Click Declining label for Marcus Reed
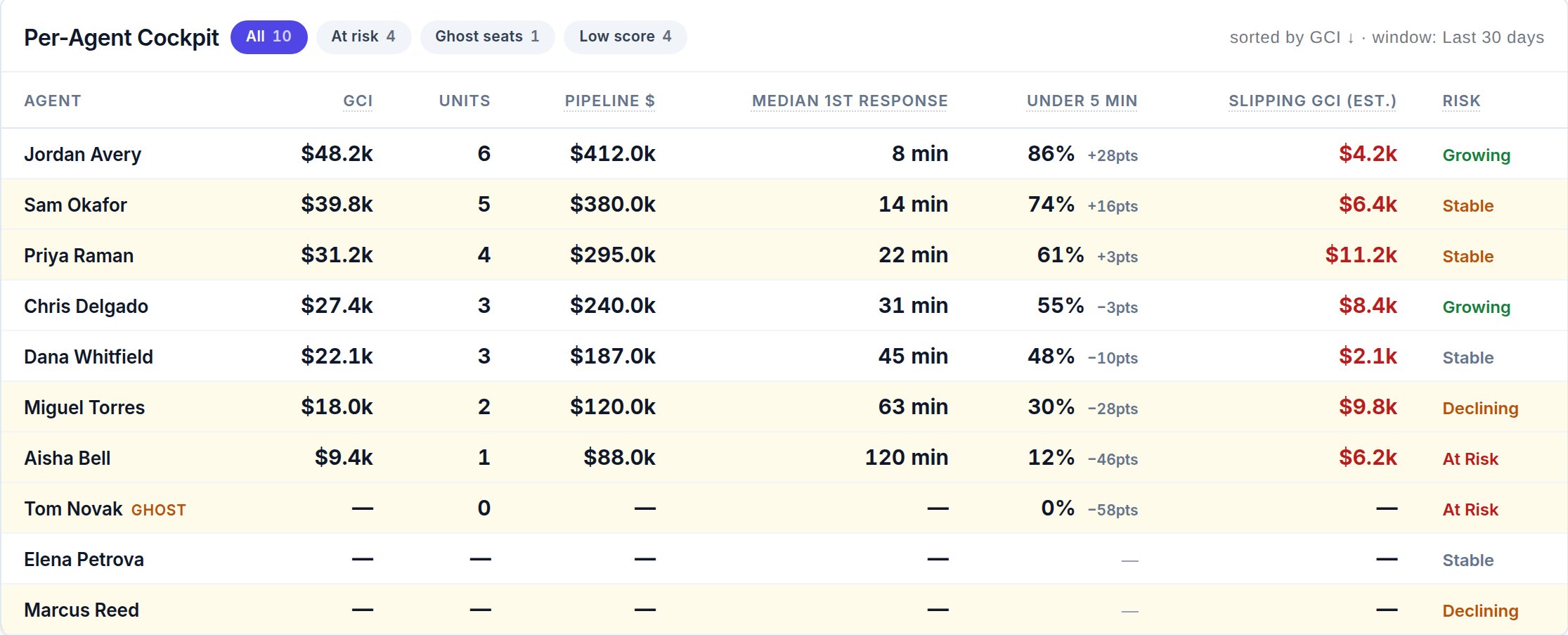1568x635 pixels. point(1480,611)
